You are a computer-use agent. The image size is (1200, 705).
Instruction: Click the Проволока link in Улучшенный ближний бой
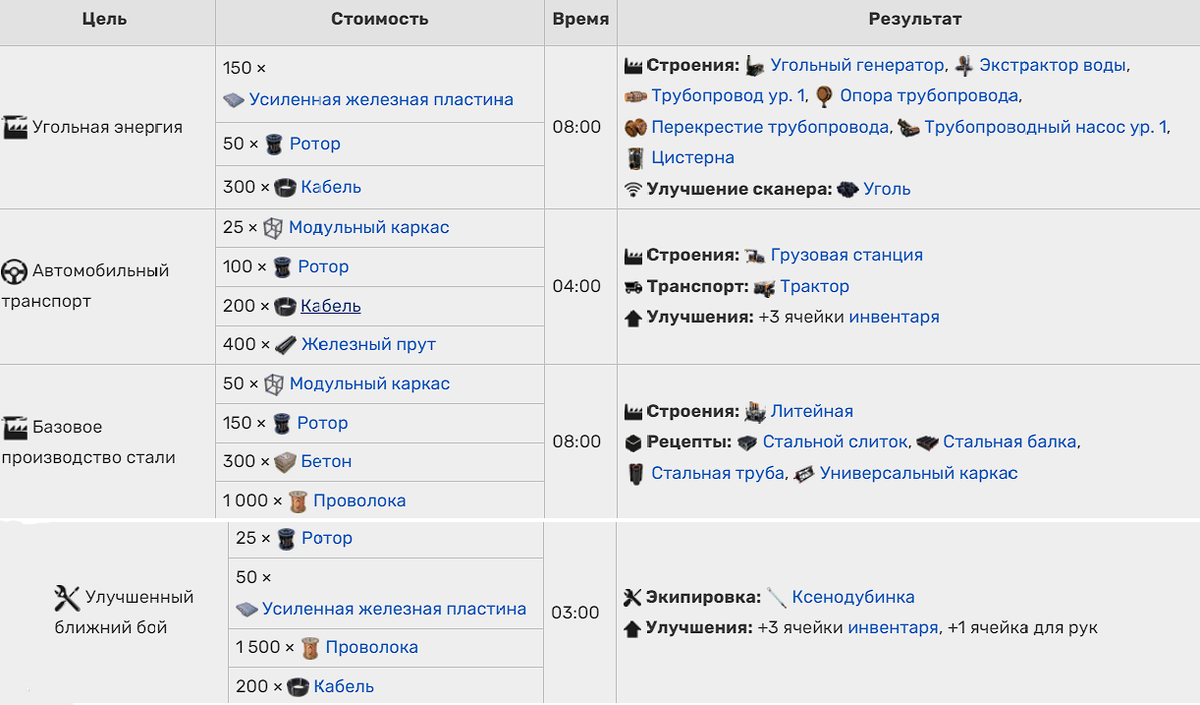(x=372, y=647)
